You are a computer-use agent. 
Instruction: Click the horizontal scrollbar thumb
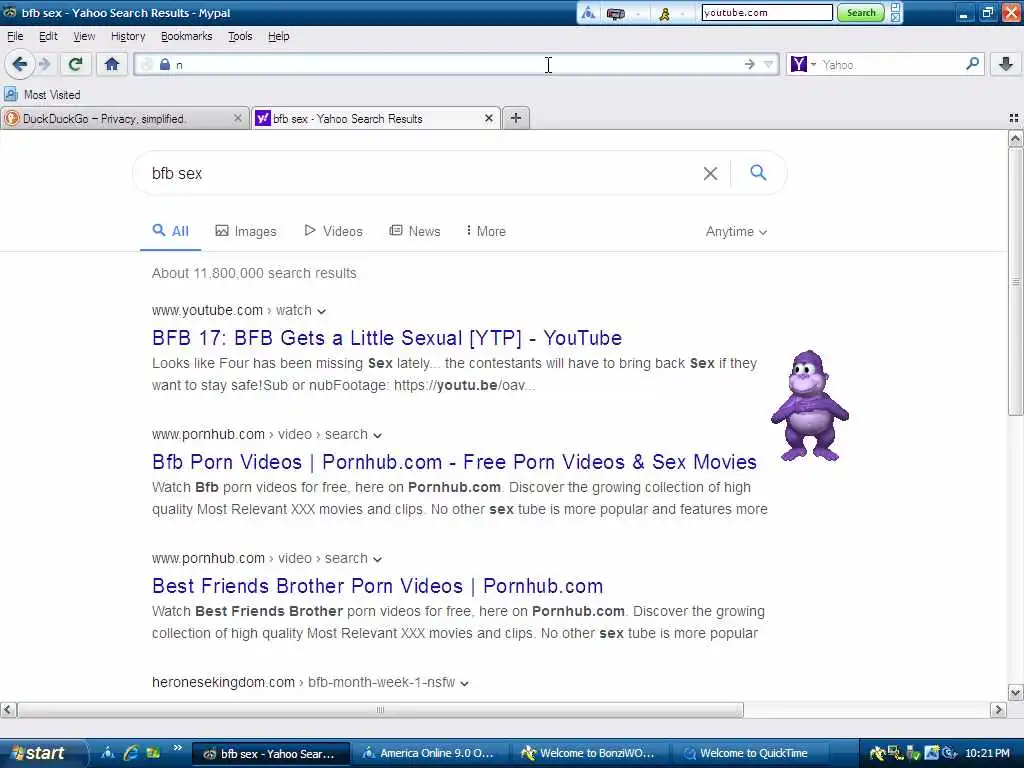pyautogui.click(x=380, y=710)
